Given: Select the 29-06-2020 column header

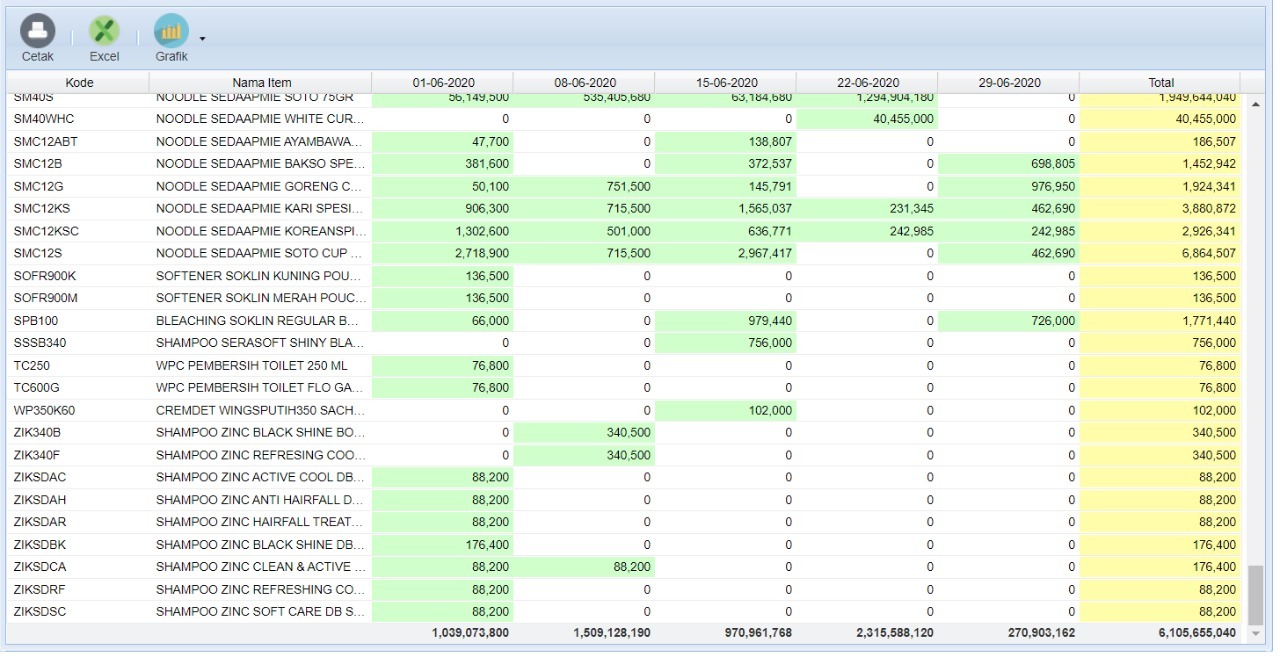Looking at the screenshot, I should pos(1009,83).
